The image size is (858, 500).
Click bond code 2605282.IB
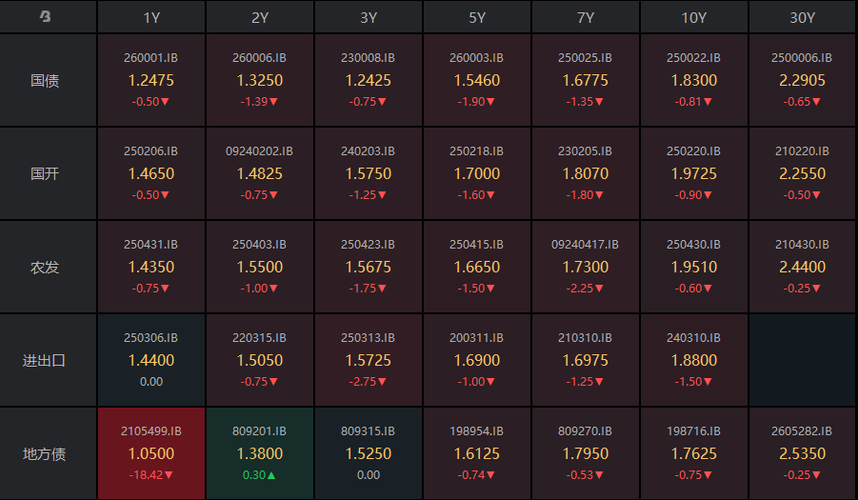tap(802, 432)
